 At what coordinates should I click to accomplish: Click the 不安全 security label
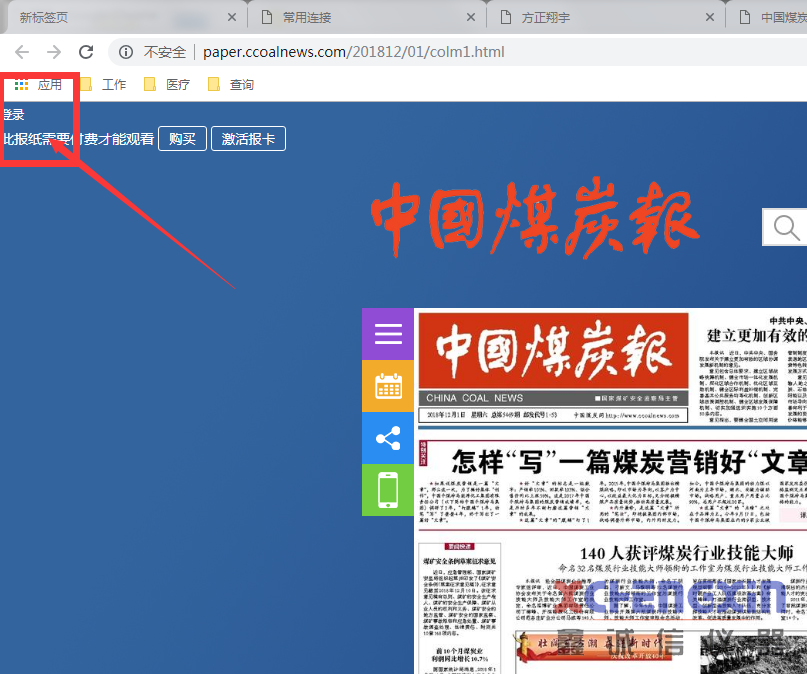pos(165,52)
